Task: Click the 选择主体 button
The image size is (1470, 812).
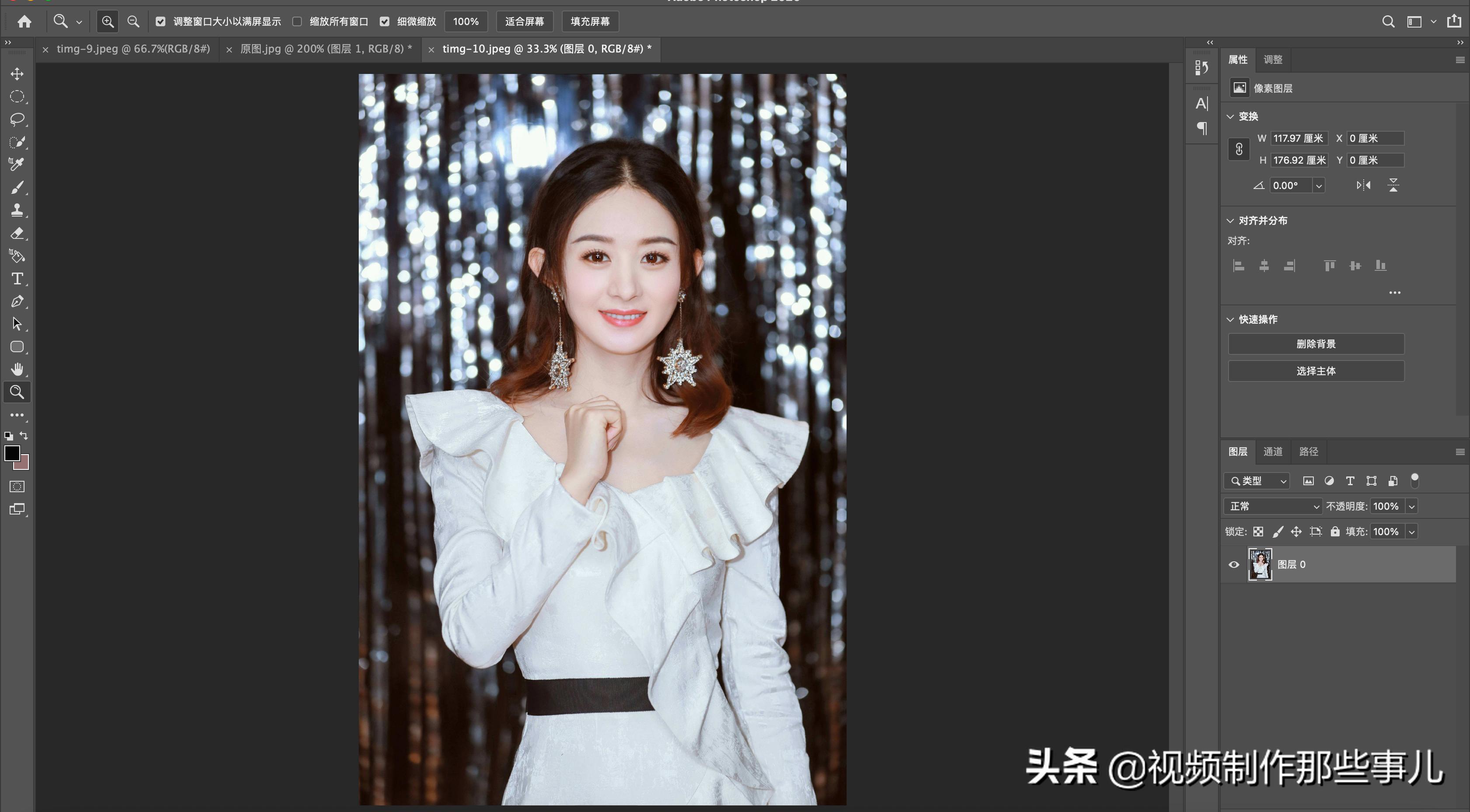Action: point(1316,371)
